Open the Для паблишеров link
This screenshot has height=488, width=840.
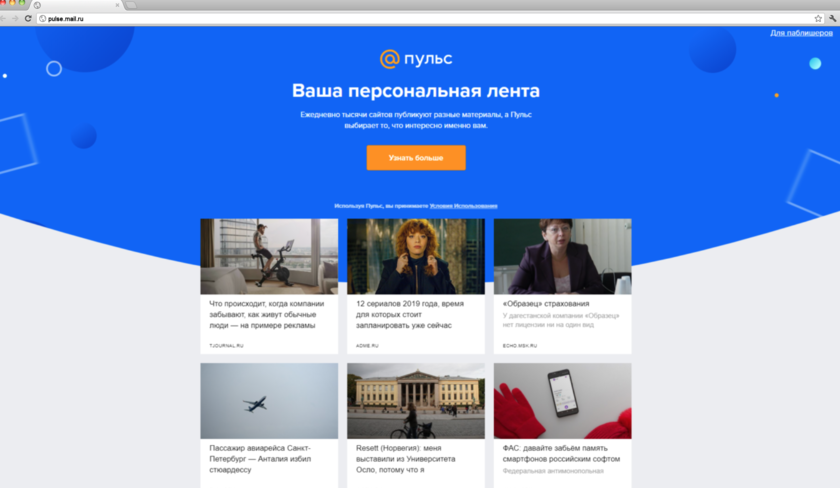point(801,33)
